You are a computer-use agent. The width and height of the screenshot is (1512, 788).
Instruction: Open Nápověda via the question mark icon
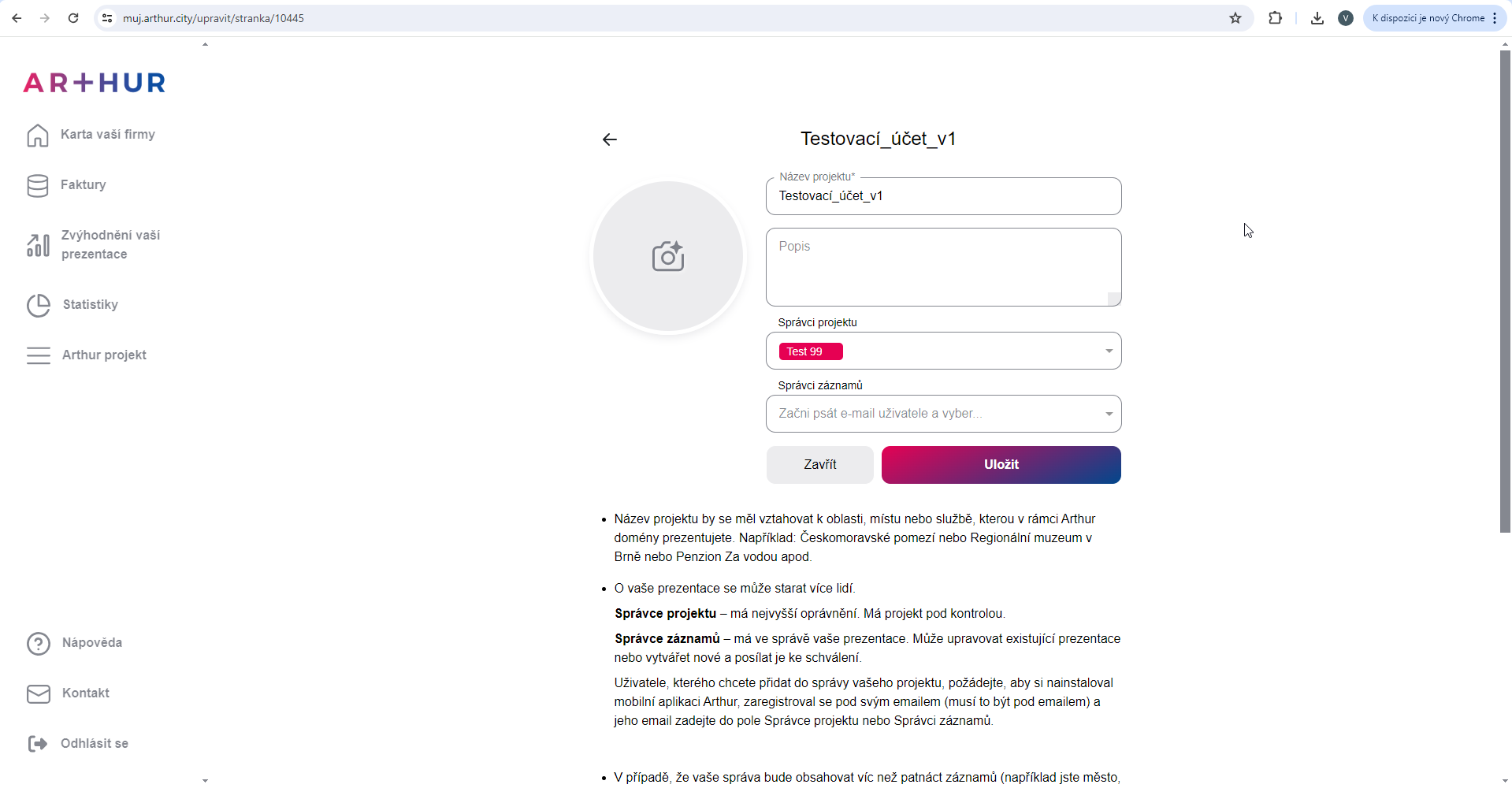pyautogui.click(x=38, y=644)
